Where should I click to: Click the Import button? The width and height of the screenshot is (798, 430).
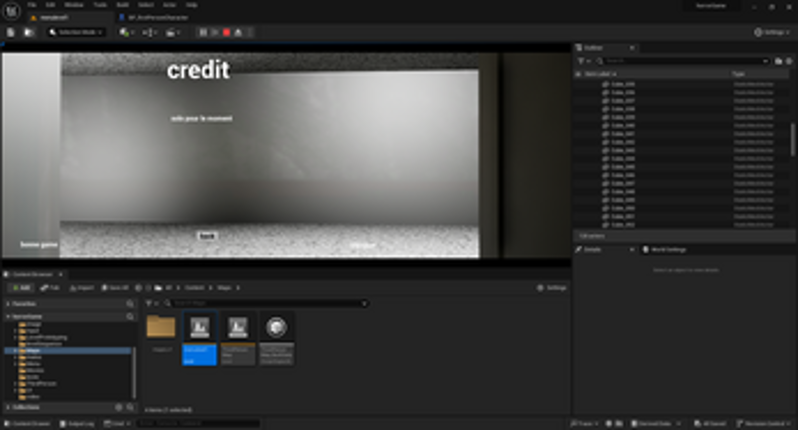click(x=82, y=288)
